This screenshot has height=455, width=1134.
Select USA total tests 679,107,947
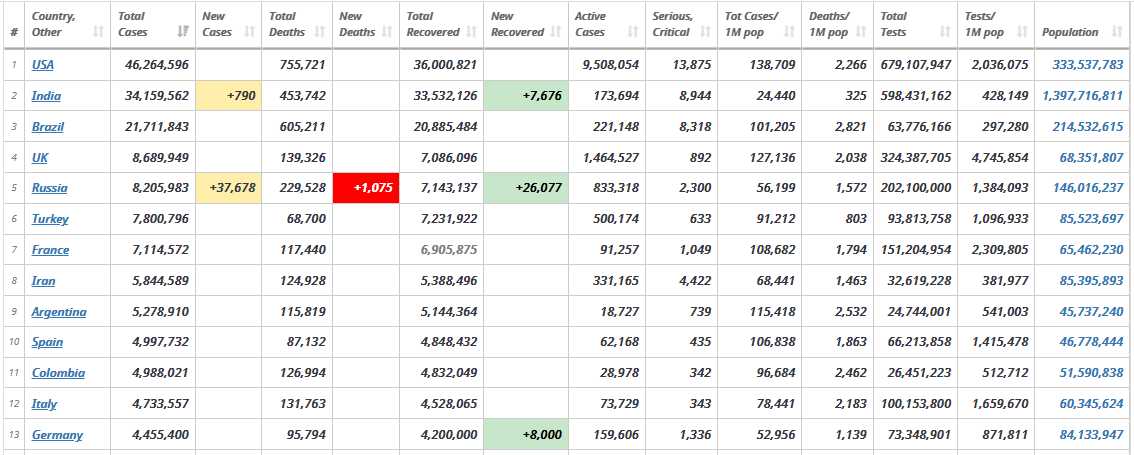pos(916,64)
